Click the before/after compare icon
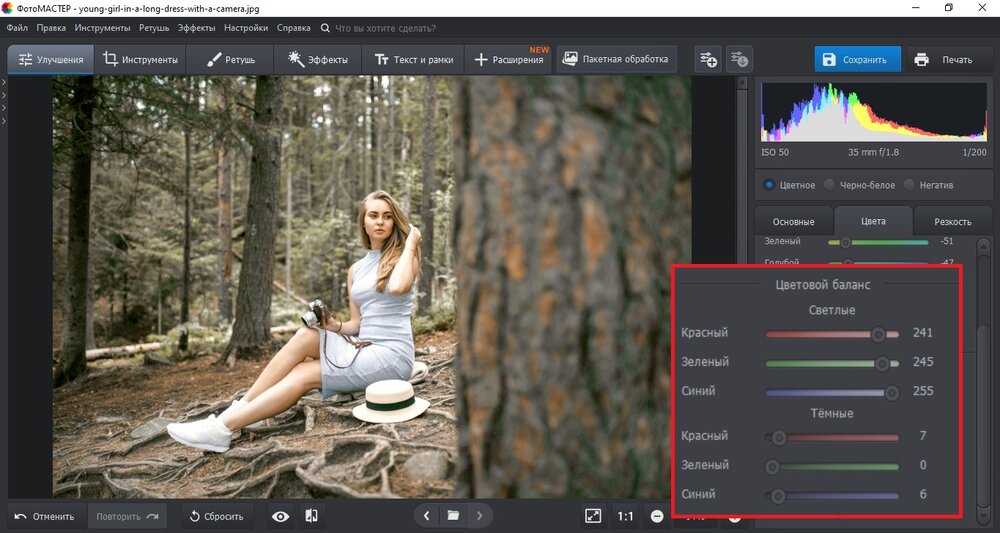This screenshot has height=533, width=1000. [312, 516]
